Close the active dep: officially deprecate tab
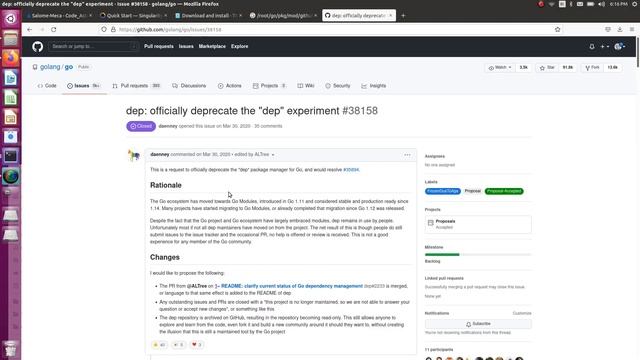640x360 pixels. pyautogui.click(x=390, y=16)
